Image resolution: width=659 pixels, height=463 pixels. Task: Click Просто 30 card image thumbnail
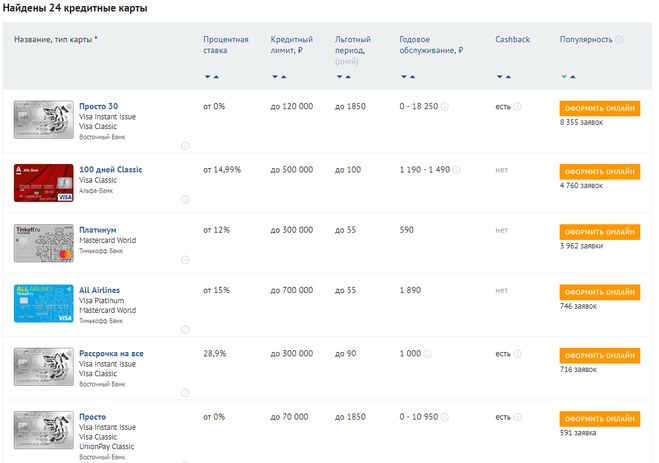(44, 119)
